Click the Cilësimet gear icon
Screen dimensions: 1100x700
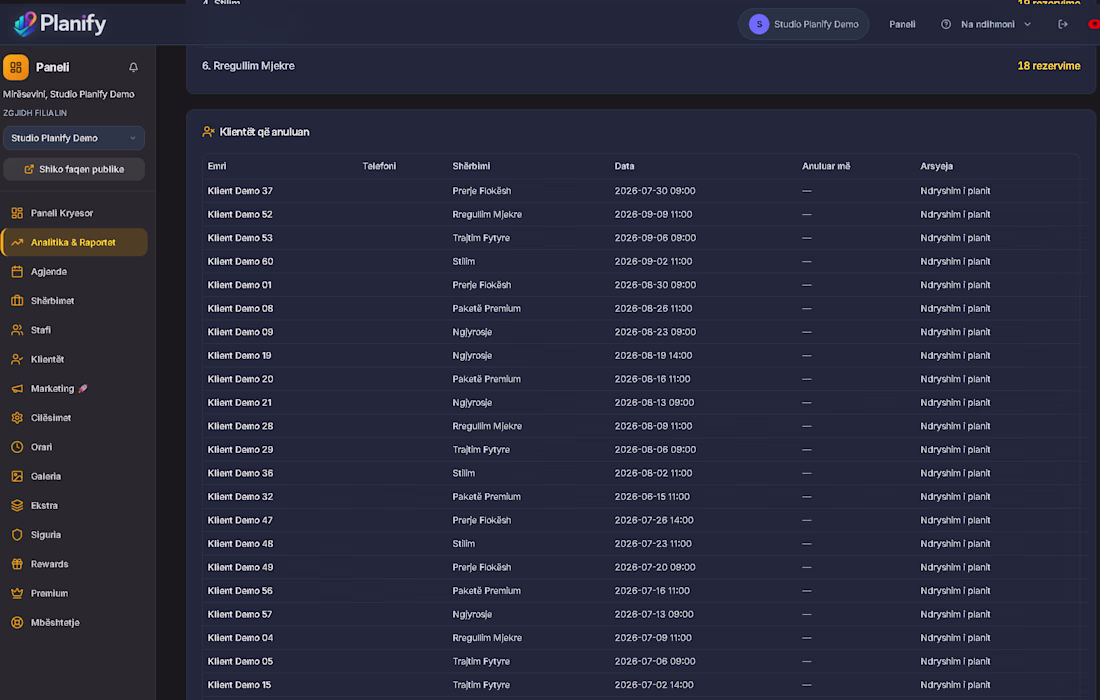pos(18,418)
